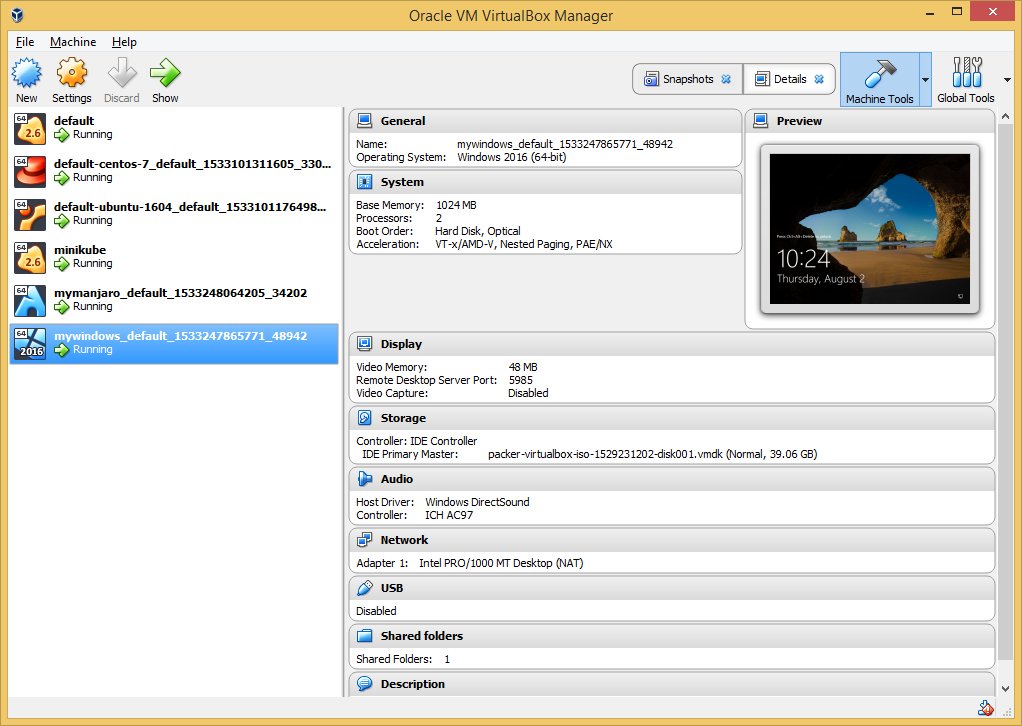Click the USB section plug icon
This screenshot has height=726, width=1022.
click(x=365, y=588)
